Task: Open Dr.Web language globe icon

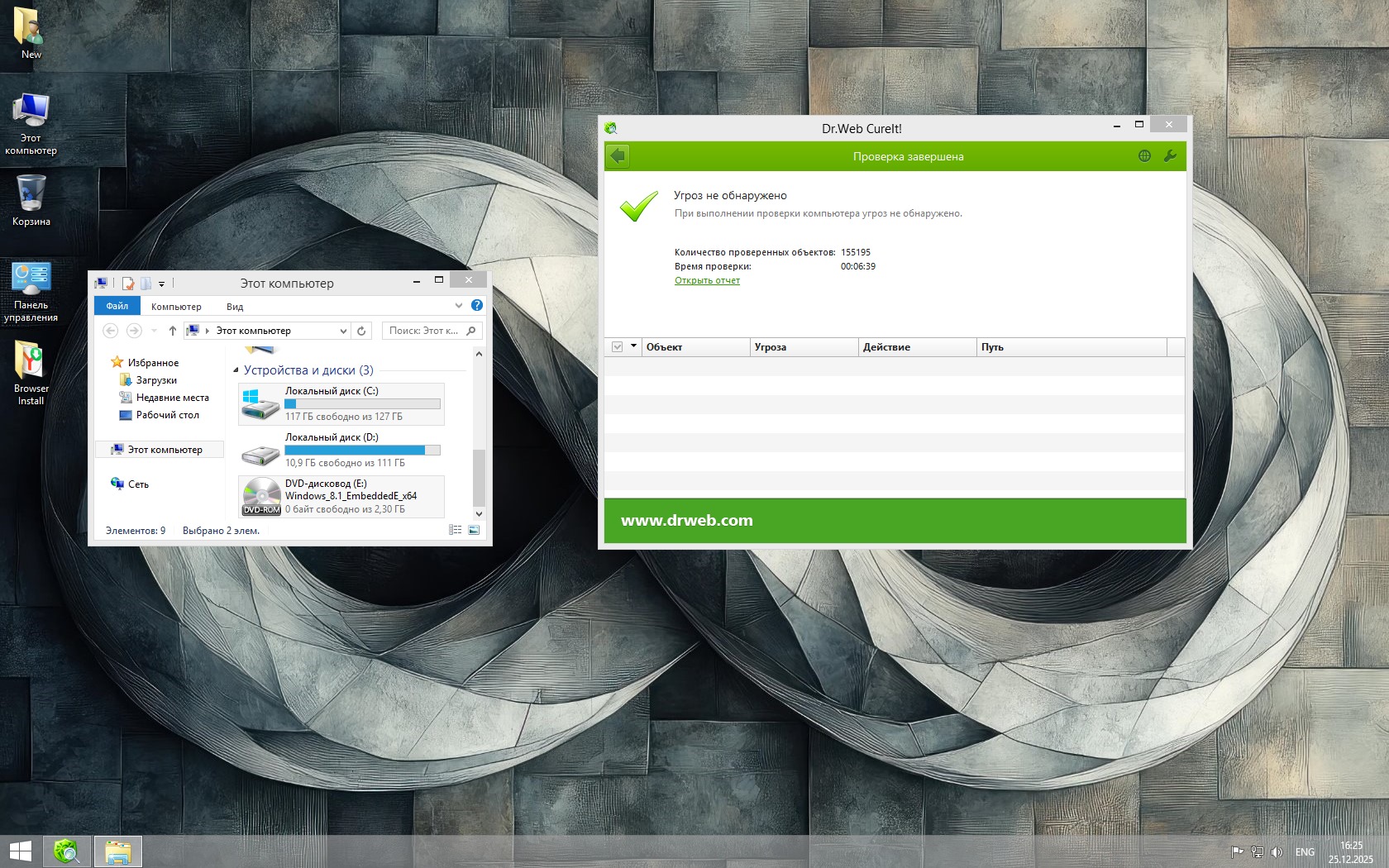Action: (1144, 156)
